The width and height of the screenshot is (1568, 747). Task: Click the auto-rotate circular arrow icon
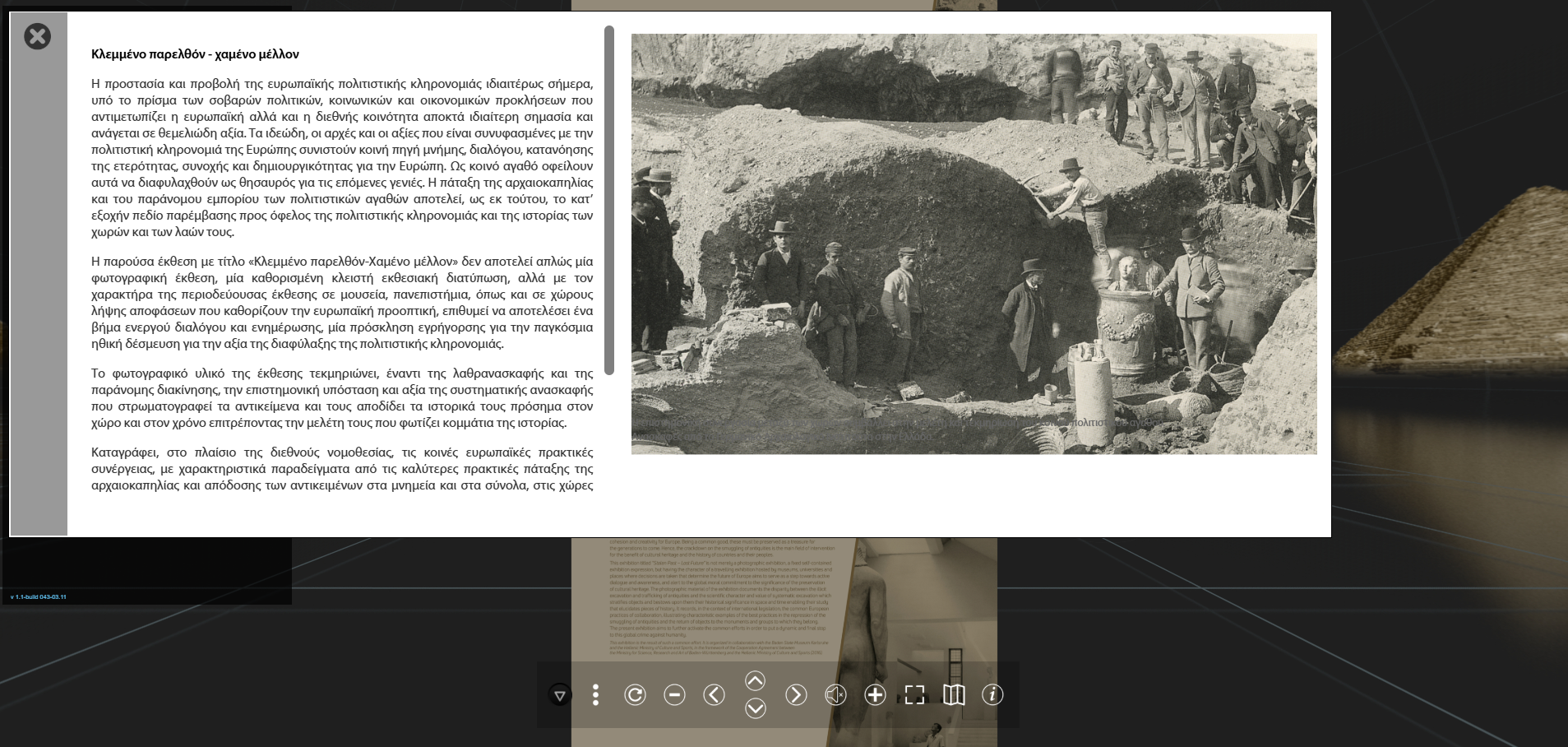tap(635, 695)
